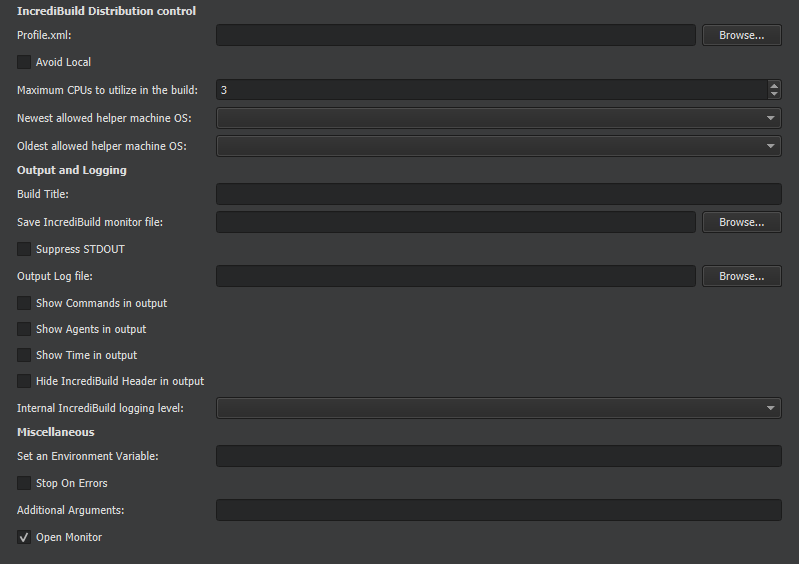Open Newest allowed helper machine OS dropdown

(x=498, y=118)
